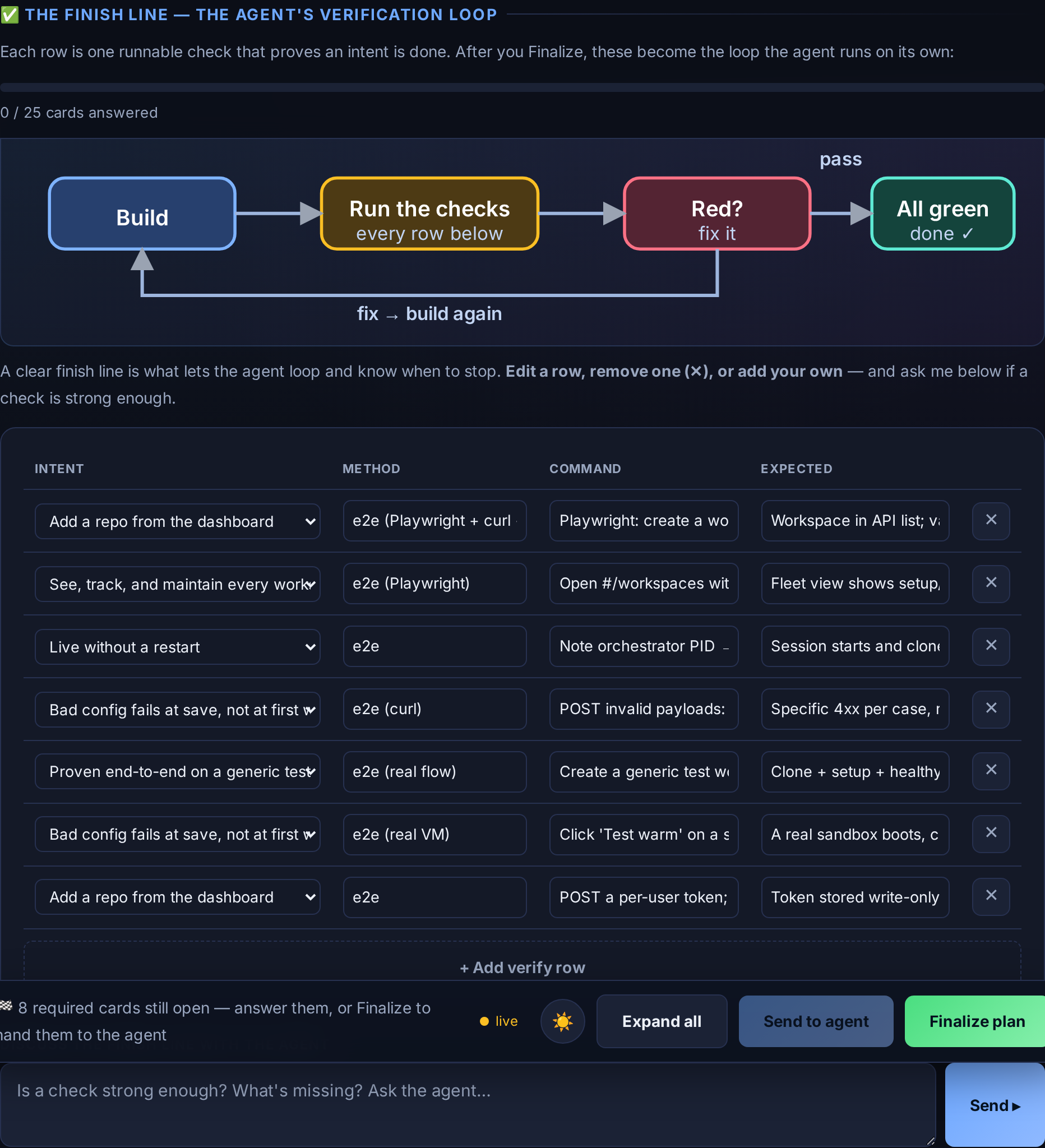
Task: Open 'Proven end-to-end on a generic test' dropdown
Action: (x=177, y=771)
